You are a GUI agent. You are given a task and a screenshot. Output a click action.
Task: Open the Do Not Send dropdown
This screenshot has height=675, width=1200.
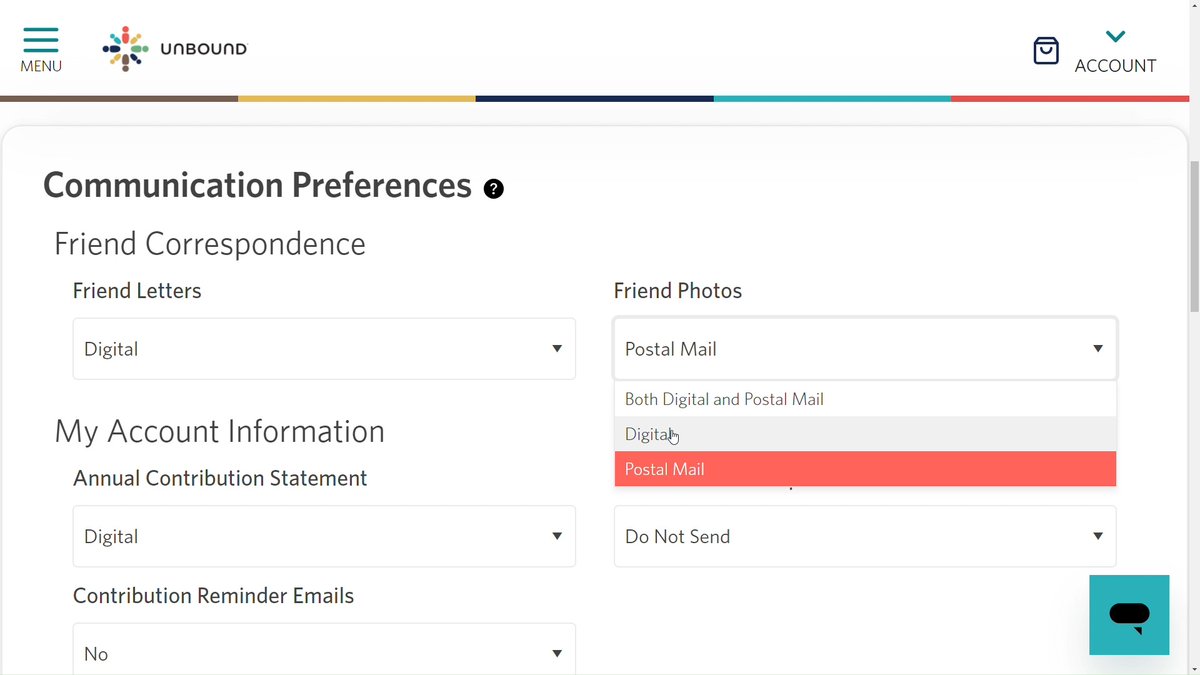tap(865, 536)
